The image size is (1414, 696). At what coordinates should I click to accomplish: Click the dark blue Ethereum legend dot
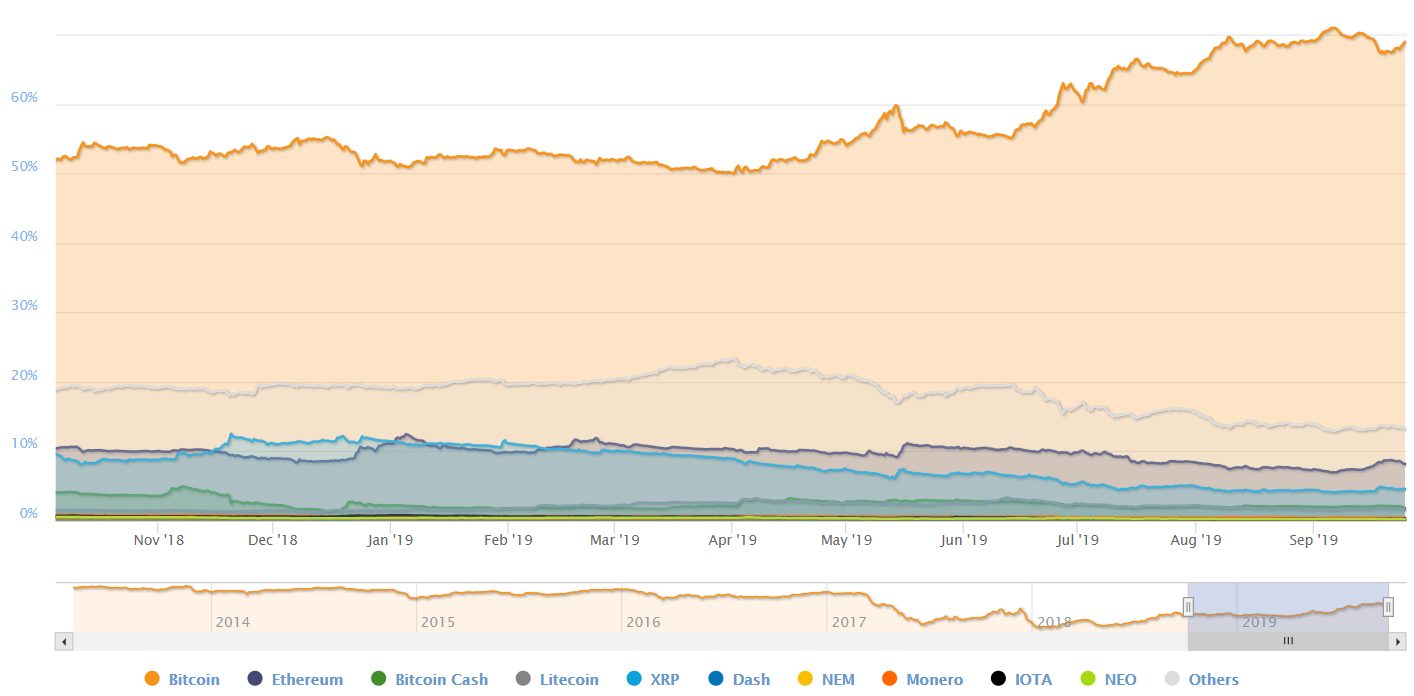[x=255, y=679]
